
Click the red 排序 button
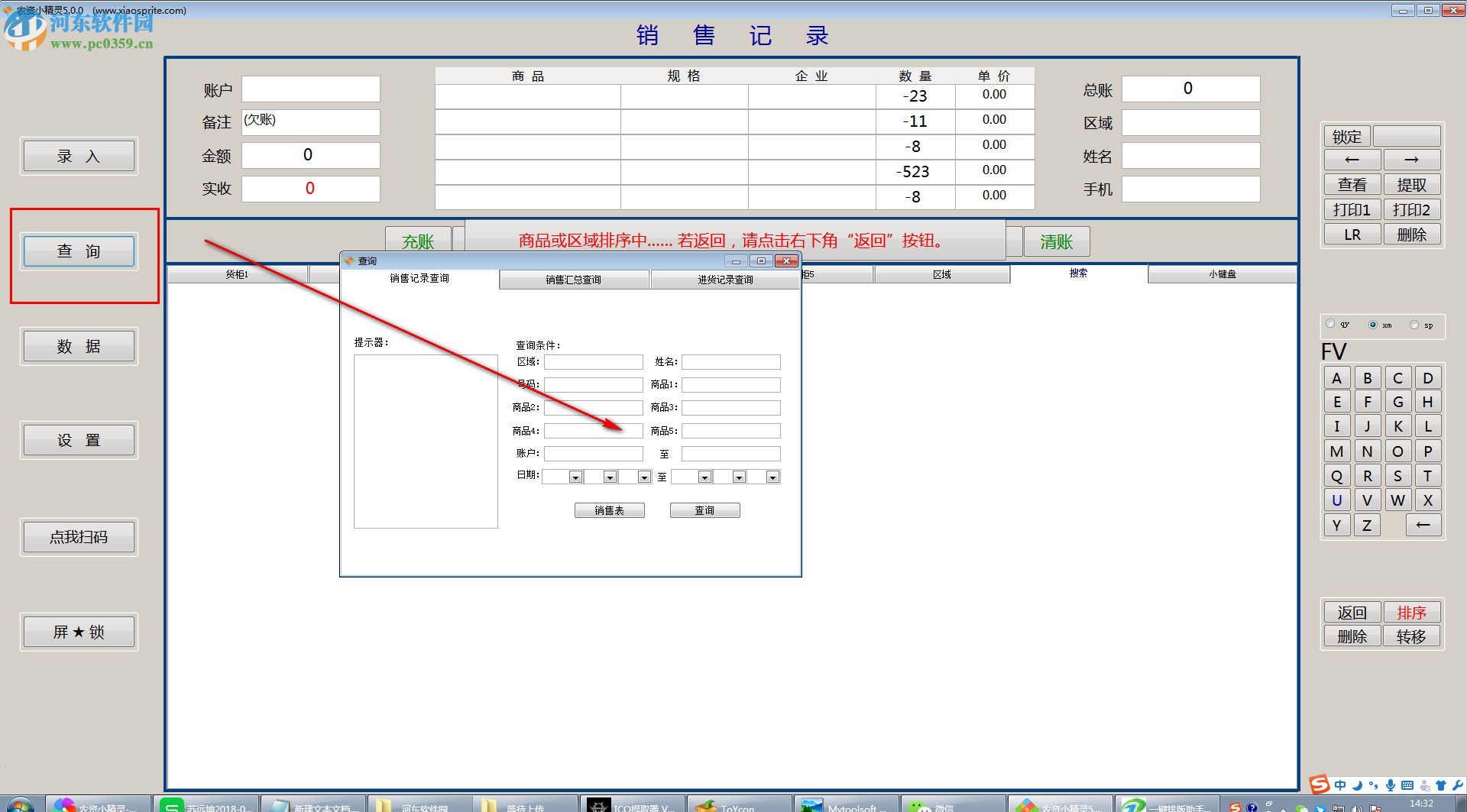1411,613
